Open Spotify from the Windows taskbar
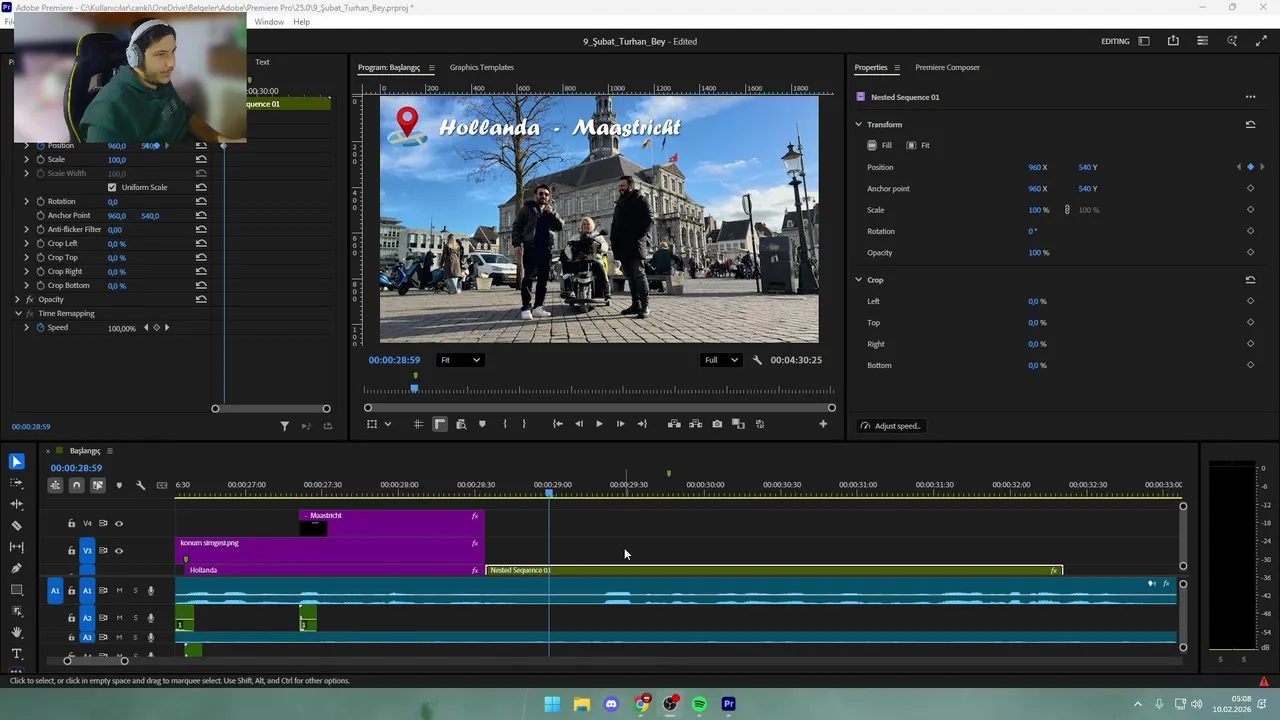 (699, 704)
